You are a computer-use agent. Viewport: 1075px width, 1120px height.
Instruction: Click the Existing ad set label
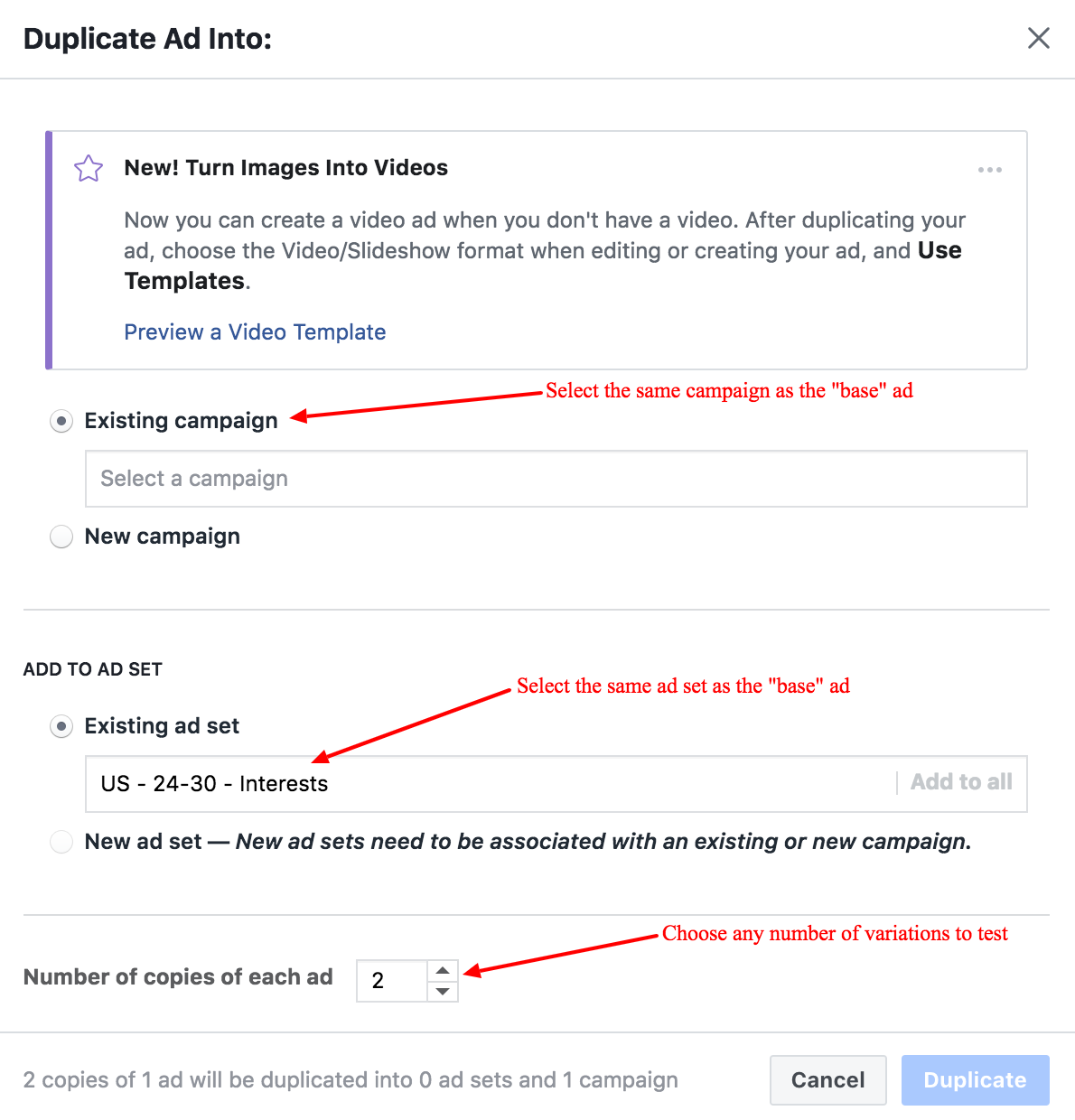162,726
